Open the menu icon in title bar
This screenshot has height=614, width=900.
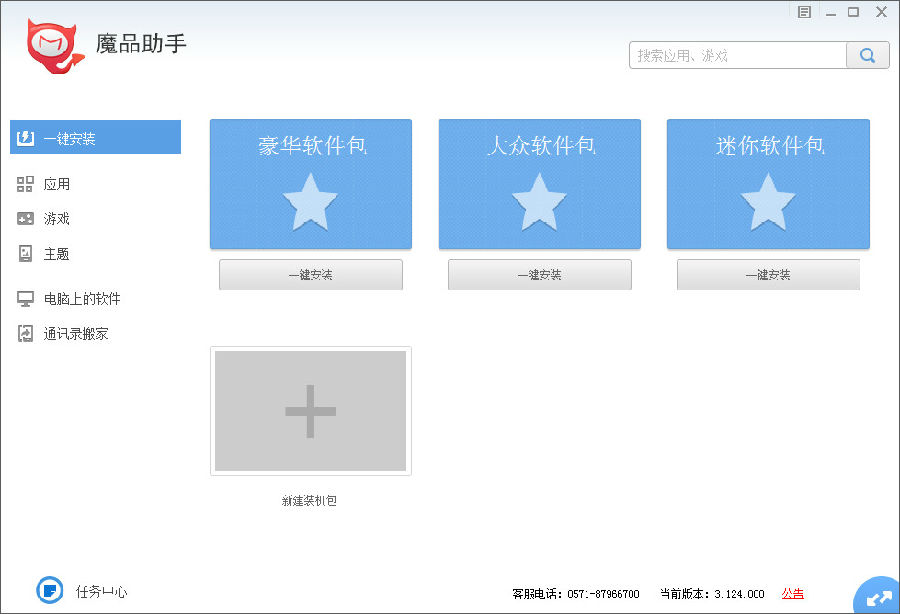click(x=804, y=12)
